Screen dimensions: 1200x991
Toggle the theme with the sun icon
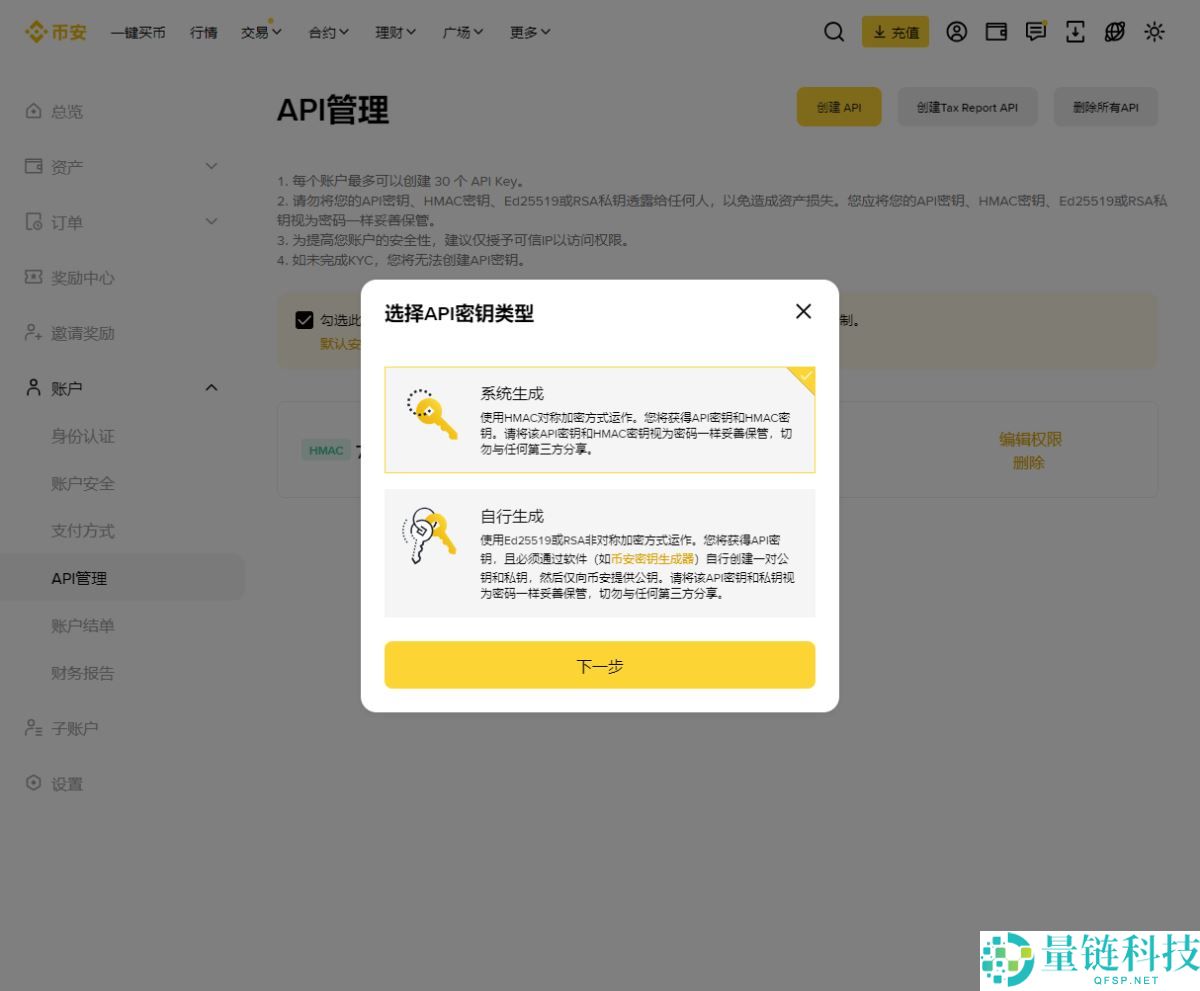(1154, 32)
